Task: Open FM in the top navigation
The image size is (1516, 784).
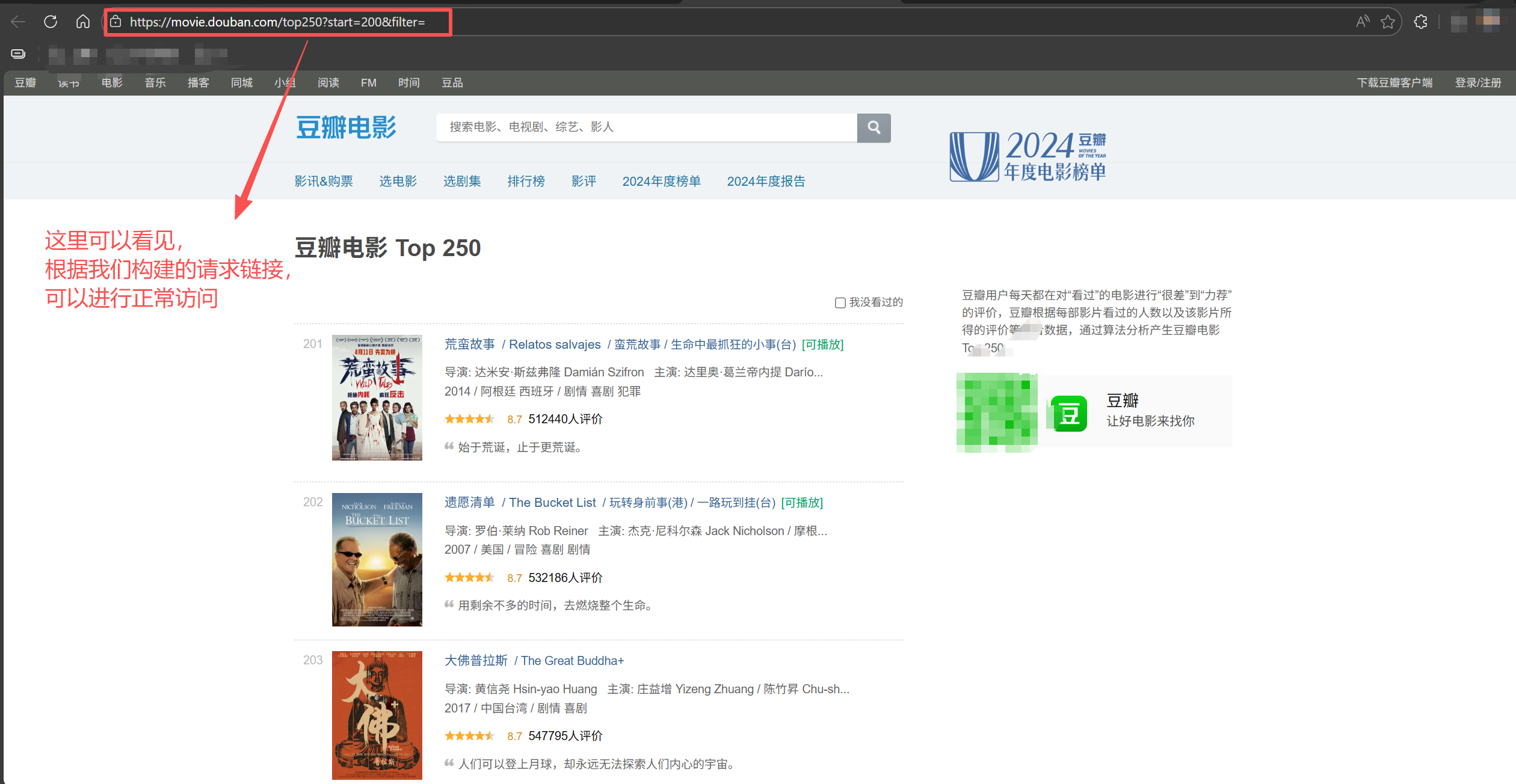Action: pyautogui.click(x=369, y=83)
